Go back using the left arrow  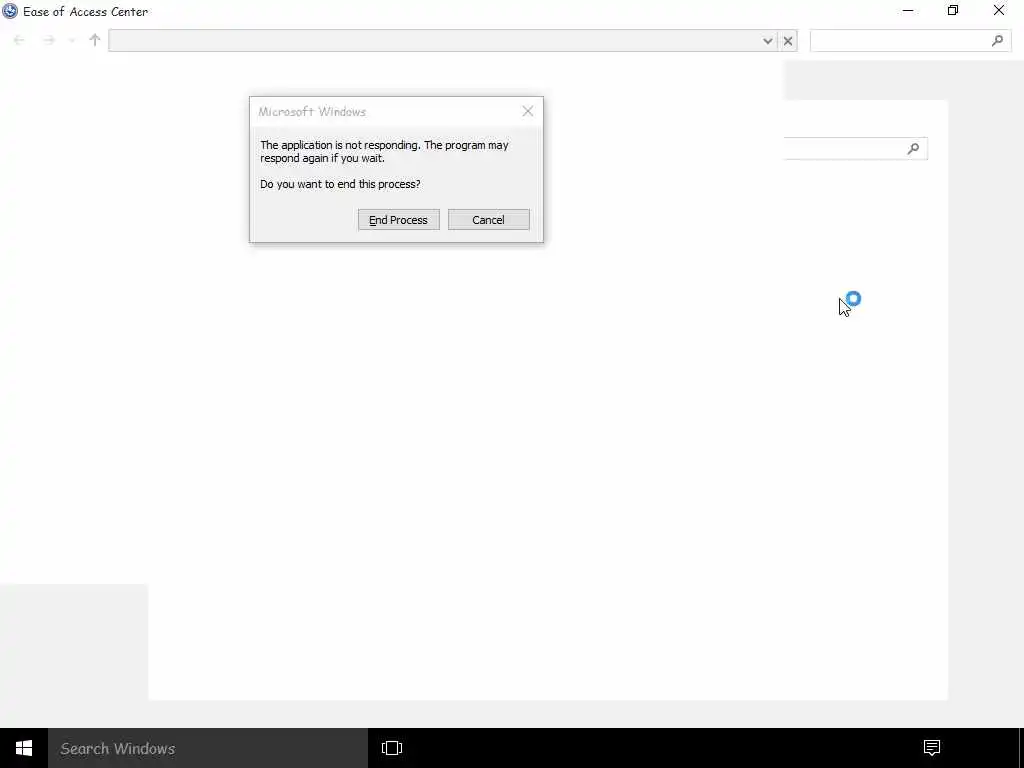tap(19, 40)
